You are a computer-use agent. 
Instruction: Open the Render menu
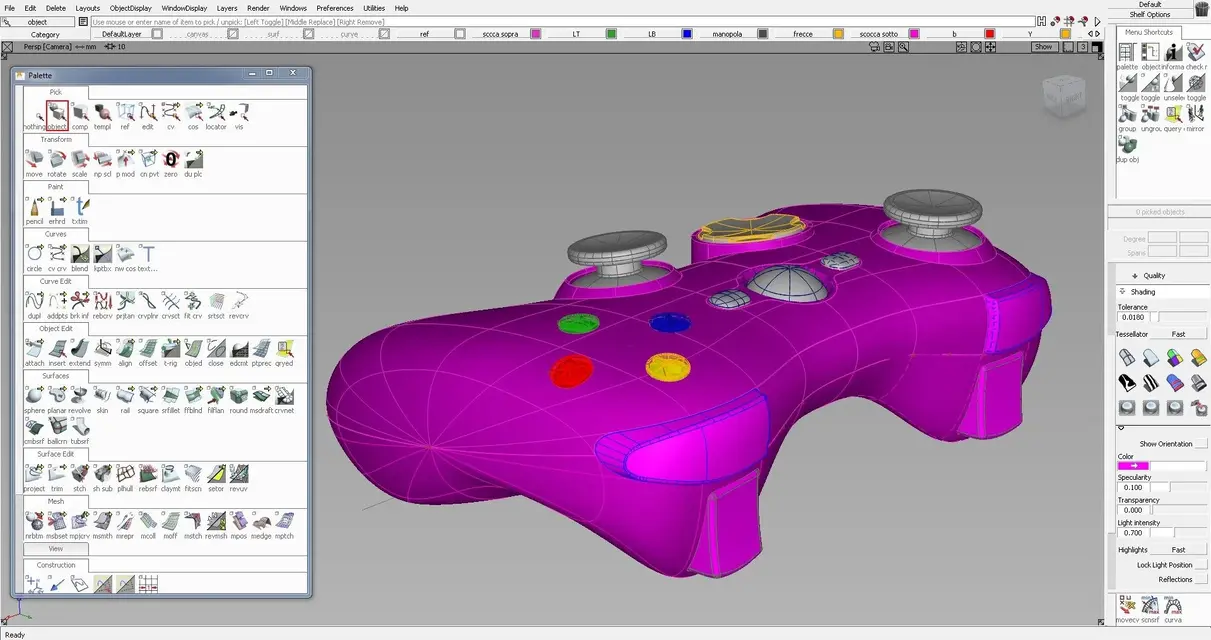(x=258, y=8)
